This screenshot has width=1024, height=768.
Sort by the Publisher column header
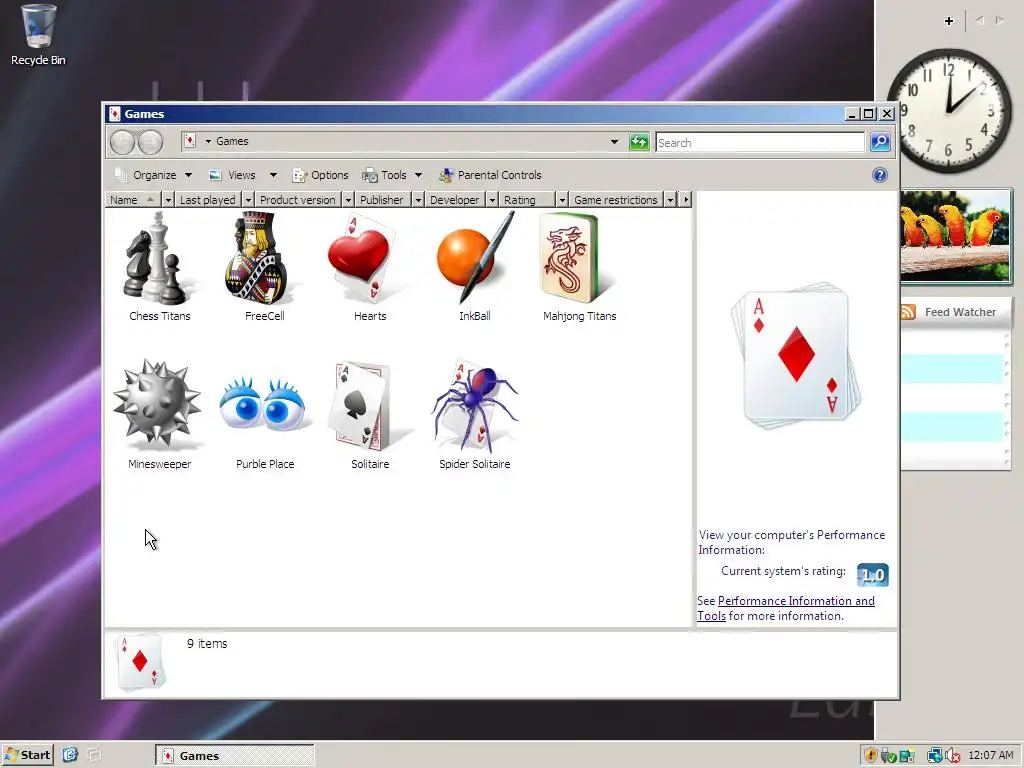(x=382, y=200)
